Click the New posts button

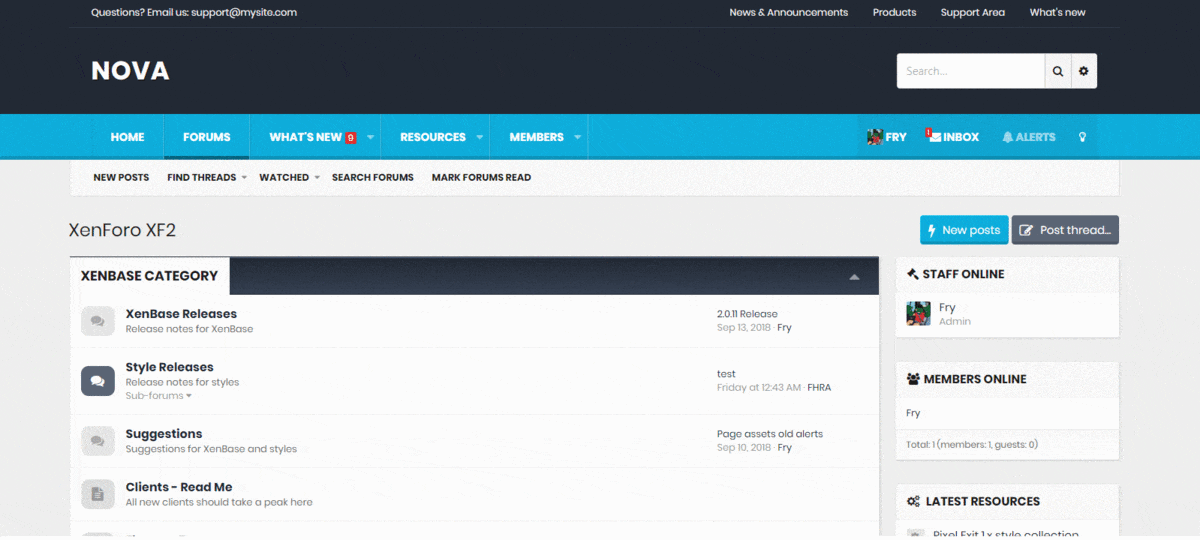click(x=964, y=230)
